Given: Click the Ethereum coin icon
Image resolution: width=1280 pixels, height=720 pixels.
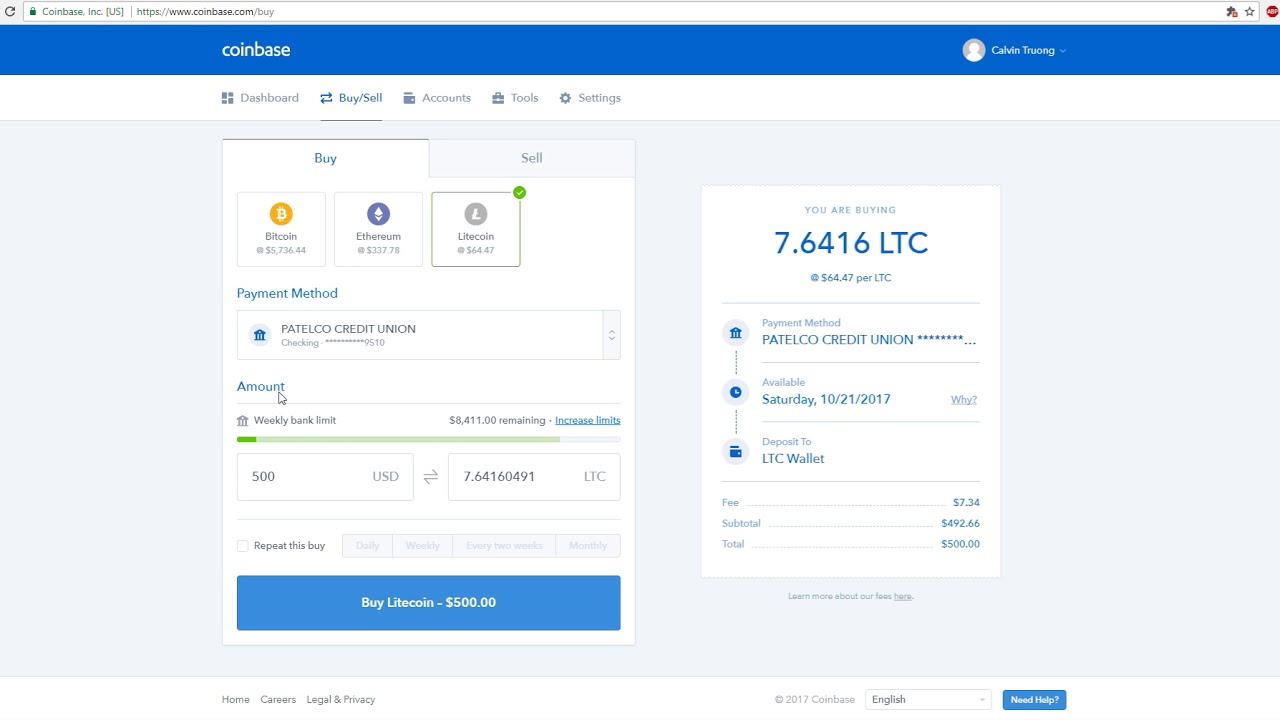Looking at the screenshot, I should pyautogui.click(x=378, y=214).
